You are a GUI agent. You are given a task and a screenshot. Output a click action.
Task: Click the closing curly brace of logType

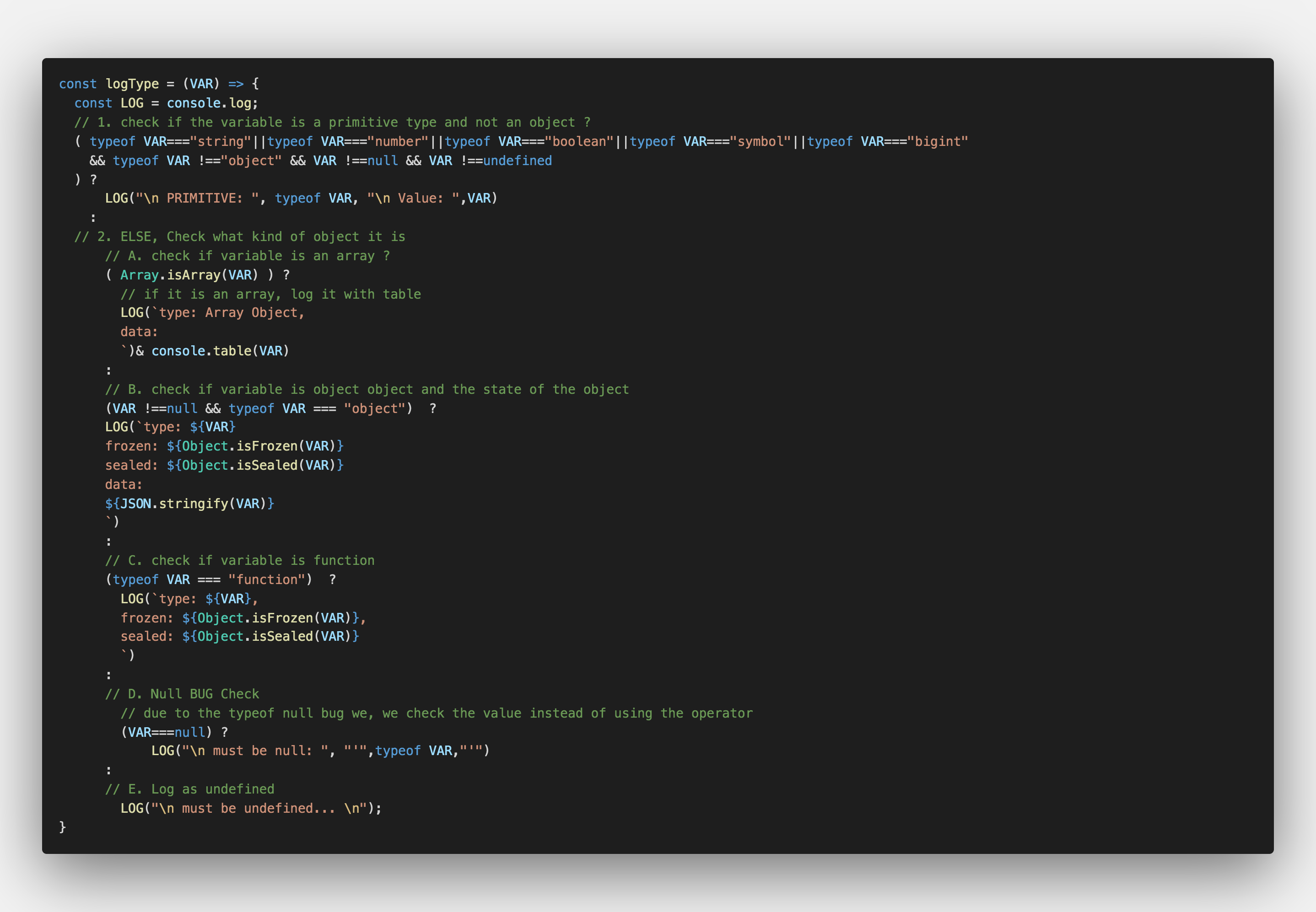tap(62, 827)
